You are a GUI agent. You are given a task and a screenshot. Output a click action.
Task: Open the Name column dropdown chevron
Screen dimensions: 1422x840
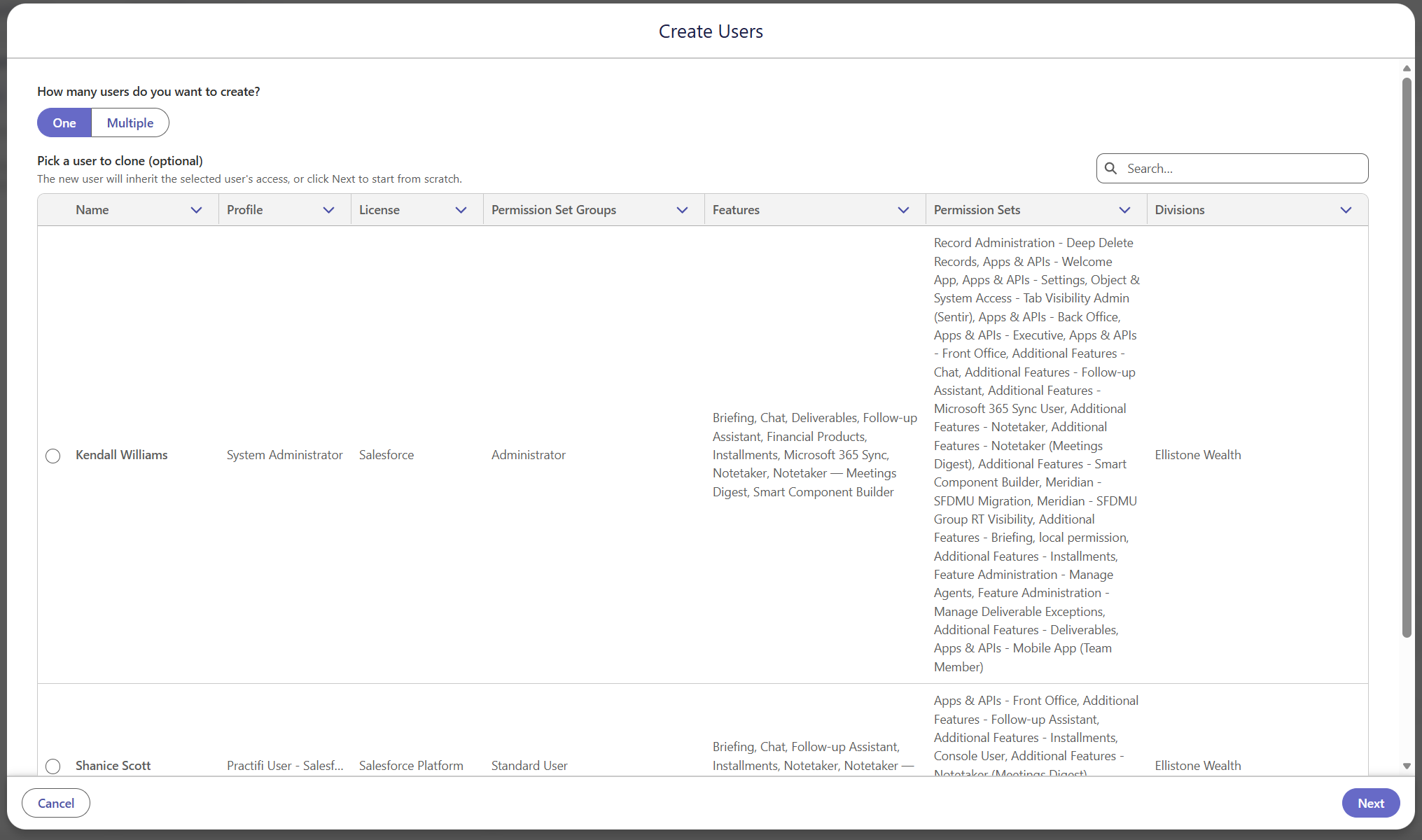(197, 210)
